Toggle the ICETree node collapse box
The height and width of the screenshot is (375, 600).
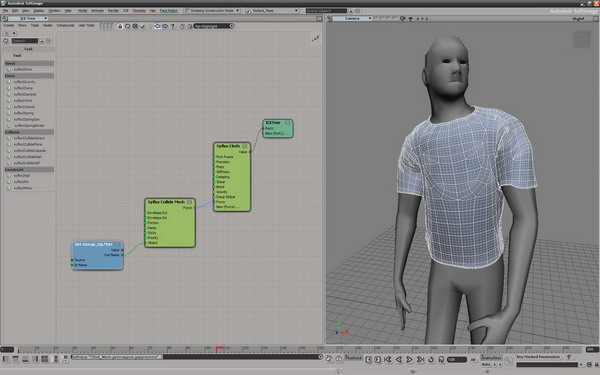(x=287, y=122)
